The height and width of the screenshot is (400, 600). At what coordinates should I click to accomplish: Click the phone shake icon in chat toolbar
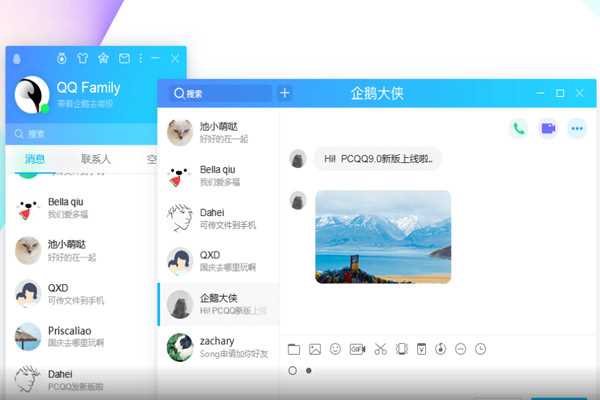pos(401,349)
